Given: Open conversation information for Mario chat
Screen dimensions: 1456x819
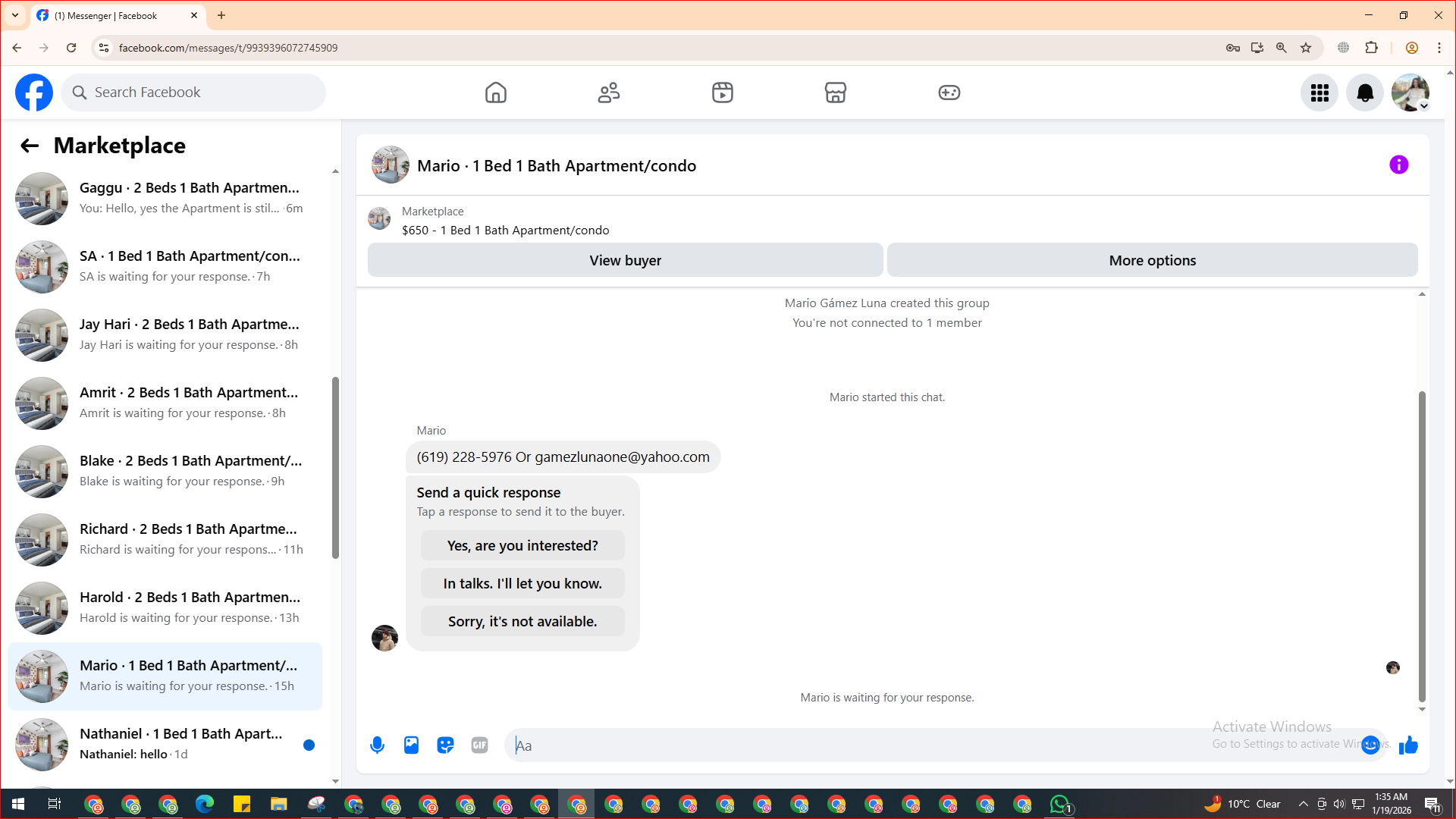Looking at the screenshot, I should coord(1399,165).
